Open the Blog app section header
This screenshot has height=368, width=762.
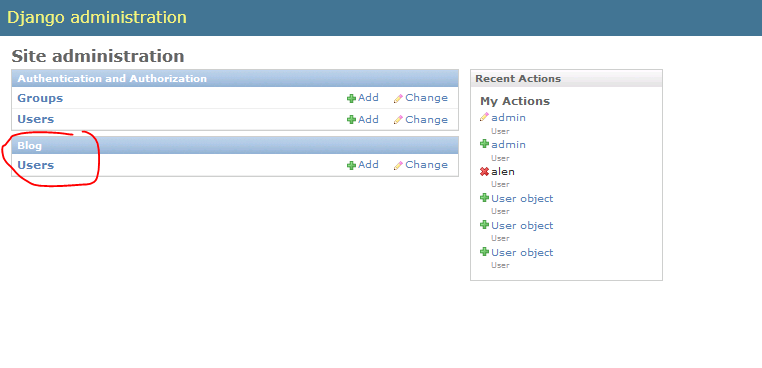pos(30,146)
